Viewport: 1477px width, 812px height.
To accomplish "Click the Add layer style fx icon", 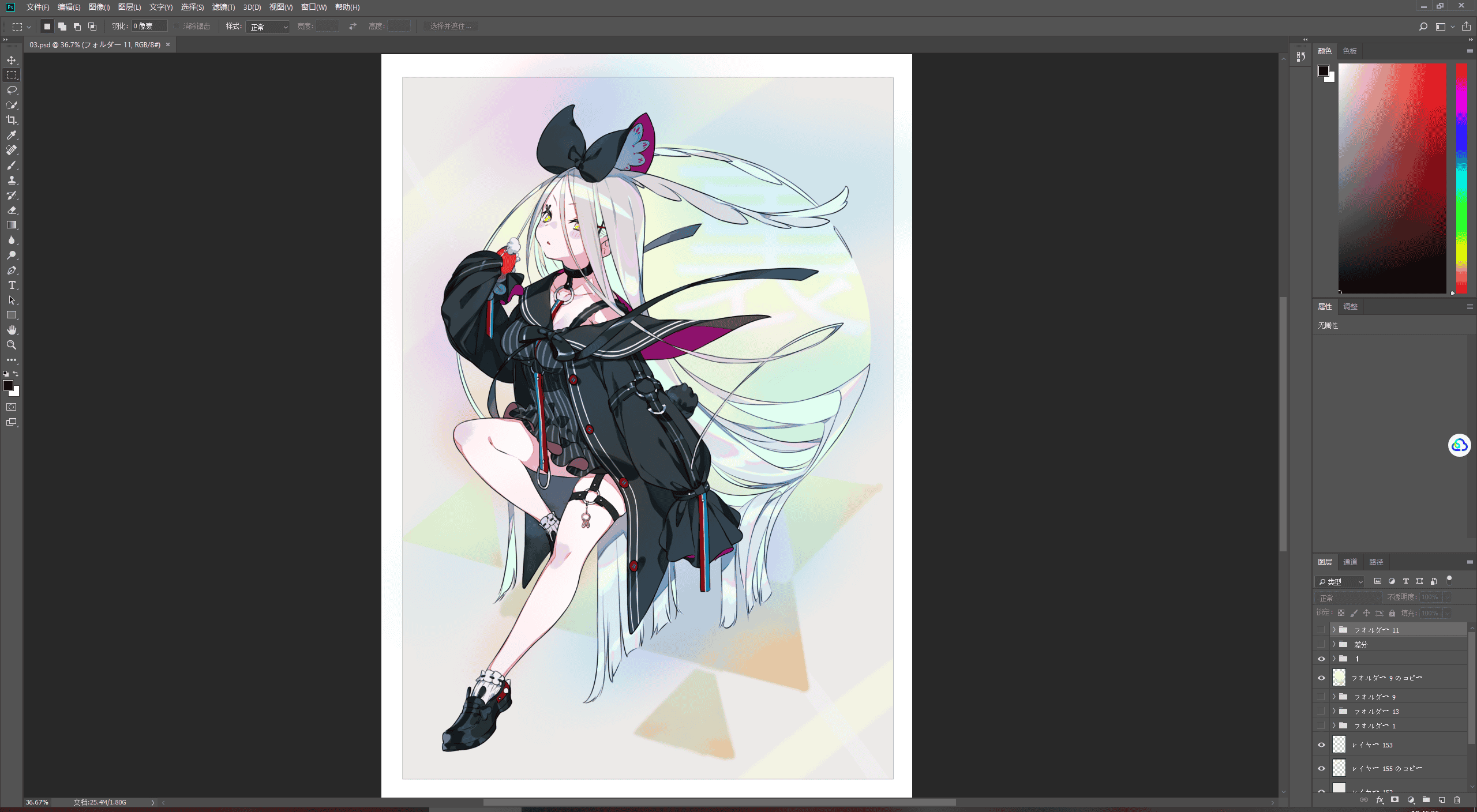I will [1379, 800].
